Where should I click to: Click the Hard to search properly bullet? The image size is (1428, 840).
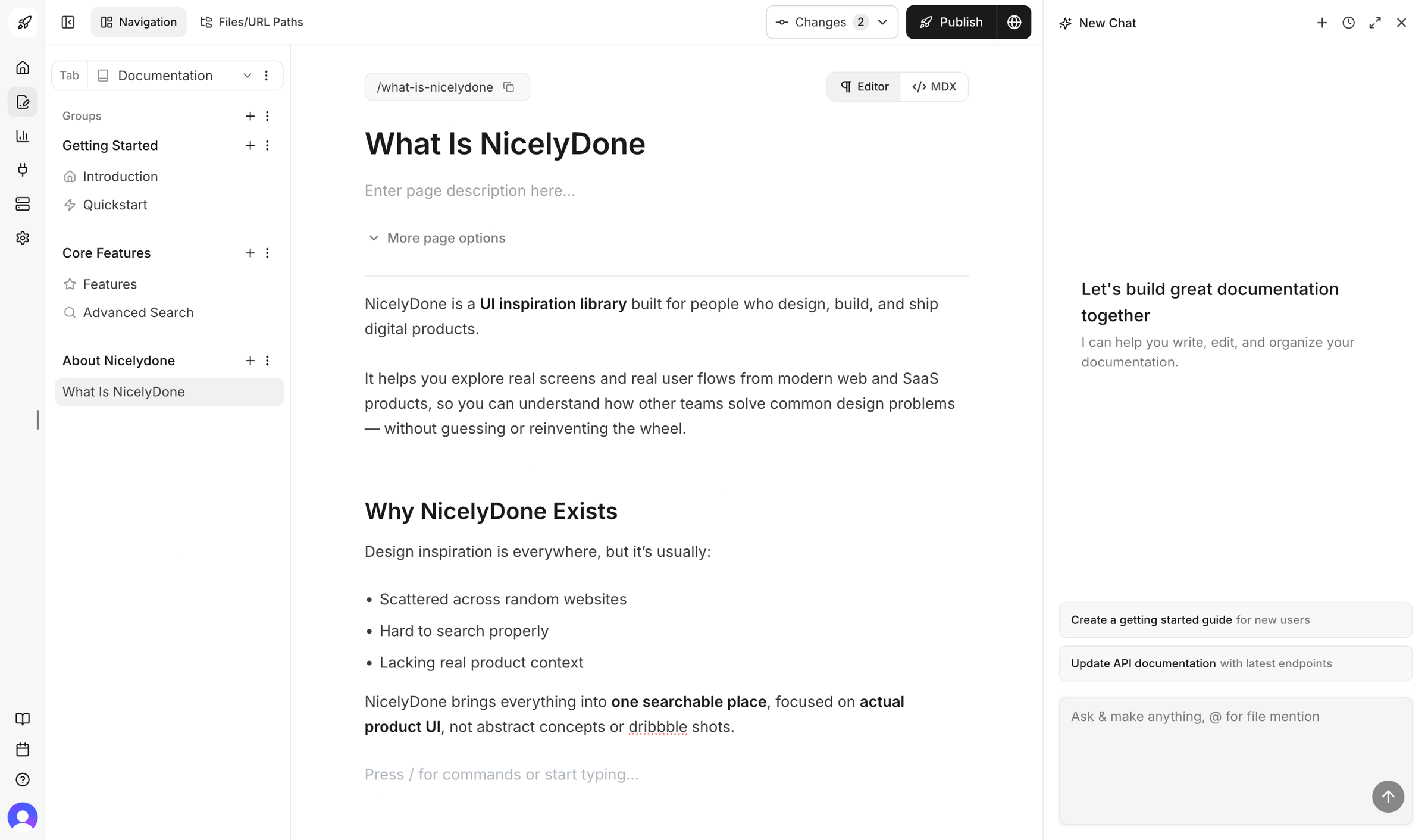(464, 631)
